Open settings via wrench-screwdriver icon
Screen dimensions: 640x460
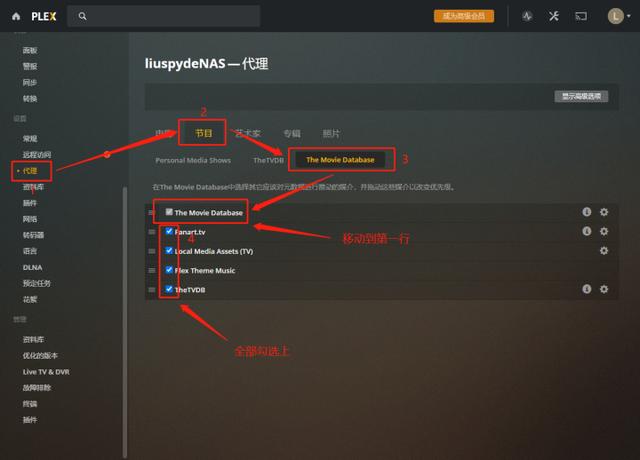pos(554,16)
